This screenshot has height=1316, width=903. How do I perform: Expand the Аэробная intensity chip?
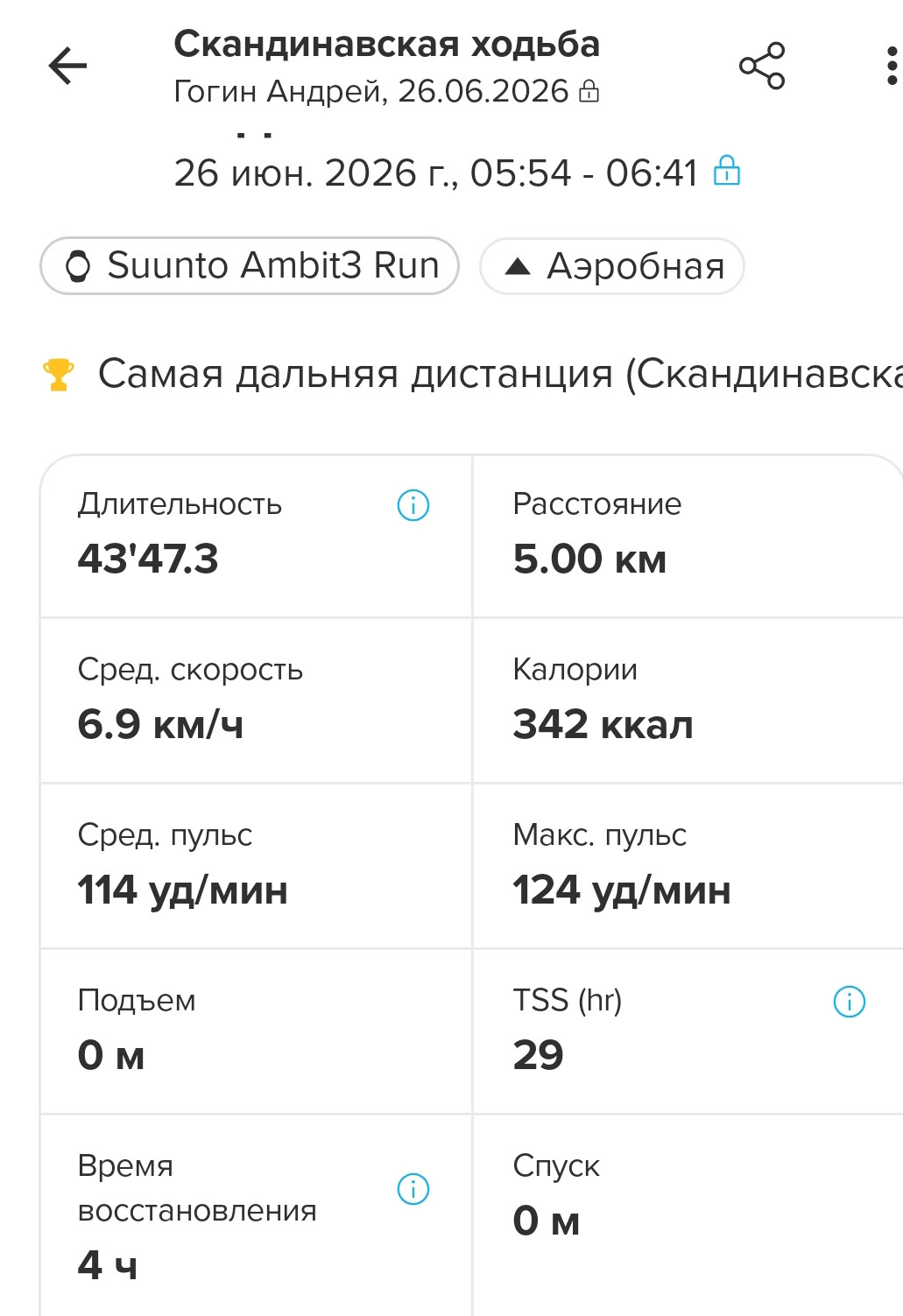coord(612,266)
